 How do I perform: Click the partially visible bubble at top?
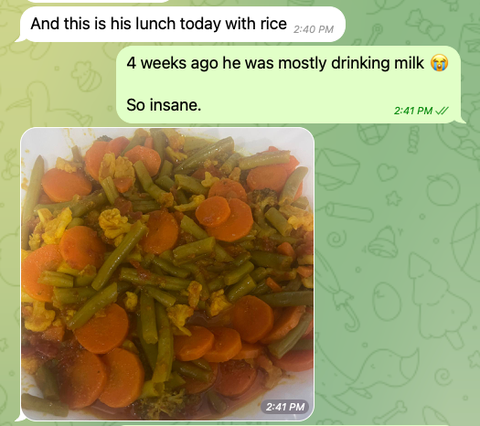pyautogui.click(x=98, y=1)
